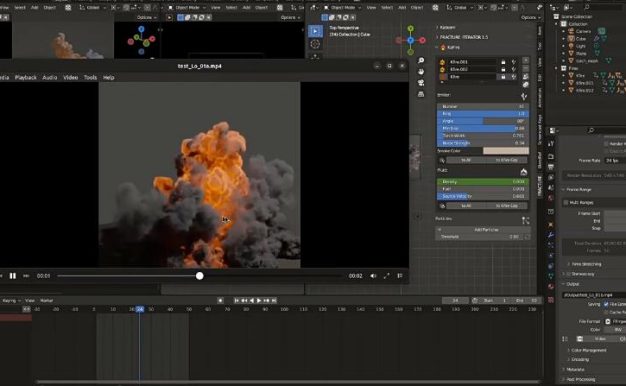
Task: Enable the Multi Ranges checkbox
Action: point(566,202)
